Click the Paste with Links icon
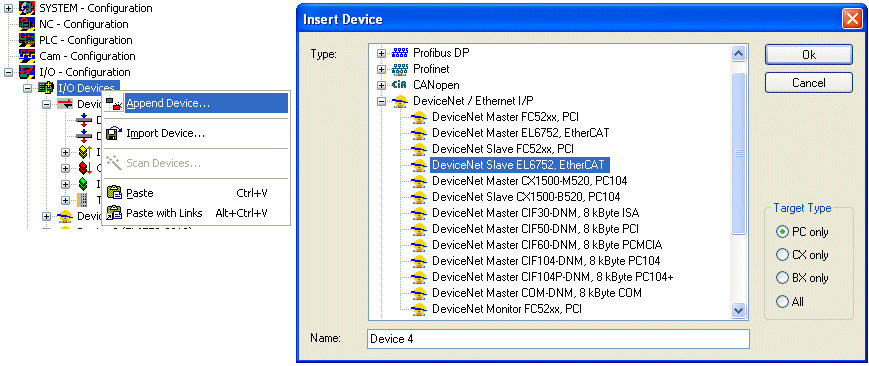 click(x=114, y=213)
